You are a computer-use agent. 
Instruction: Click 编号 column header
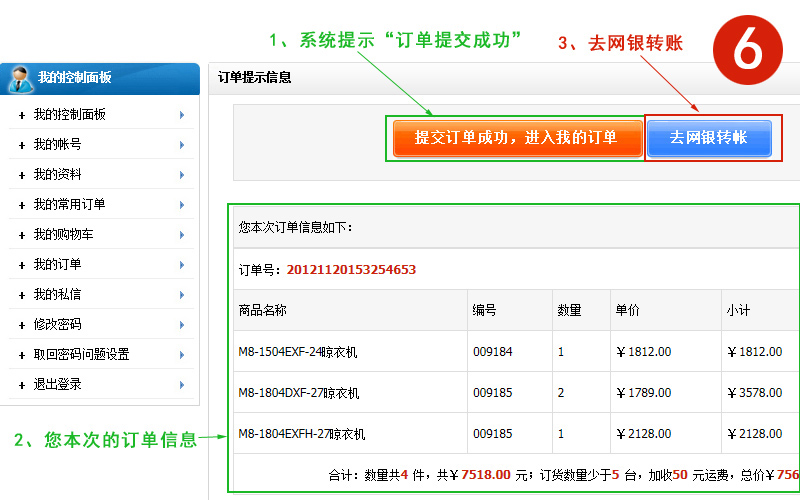(484, 310)
